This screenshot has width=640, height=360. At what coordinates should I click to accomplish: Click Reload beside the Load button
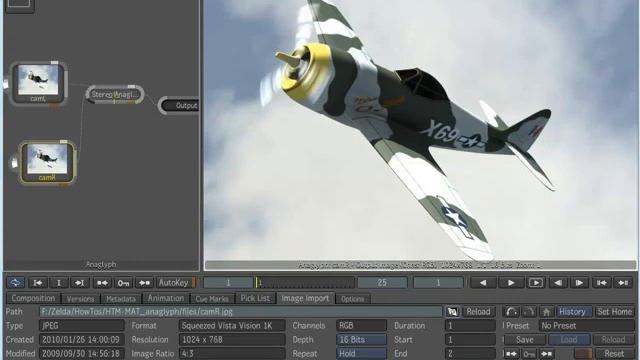click(613, 340)
